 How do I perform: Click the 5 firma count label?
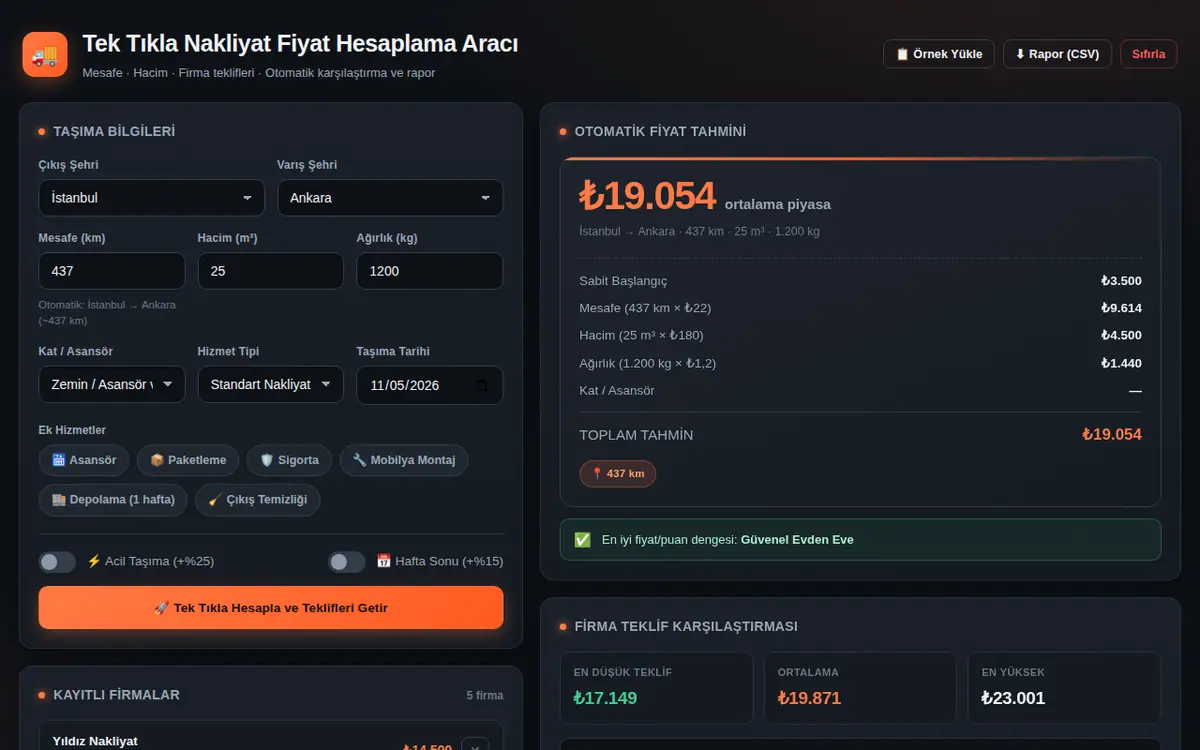tap(485, 695)
